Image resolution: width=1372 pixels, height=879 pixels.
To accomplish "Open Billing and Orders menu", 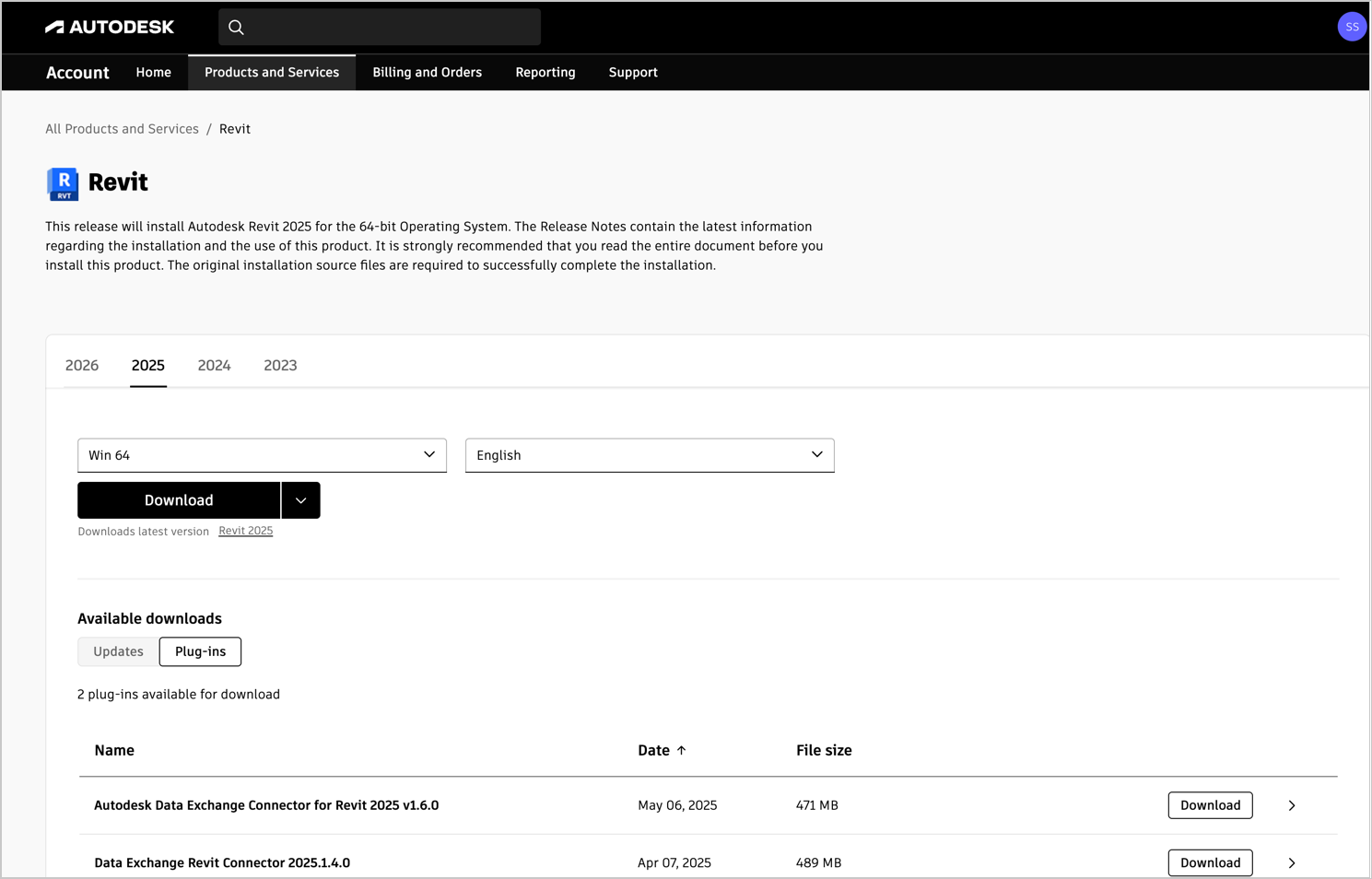I will click(428, 73).
